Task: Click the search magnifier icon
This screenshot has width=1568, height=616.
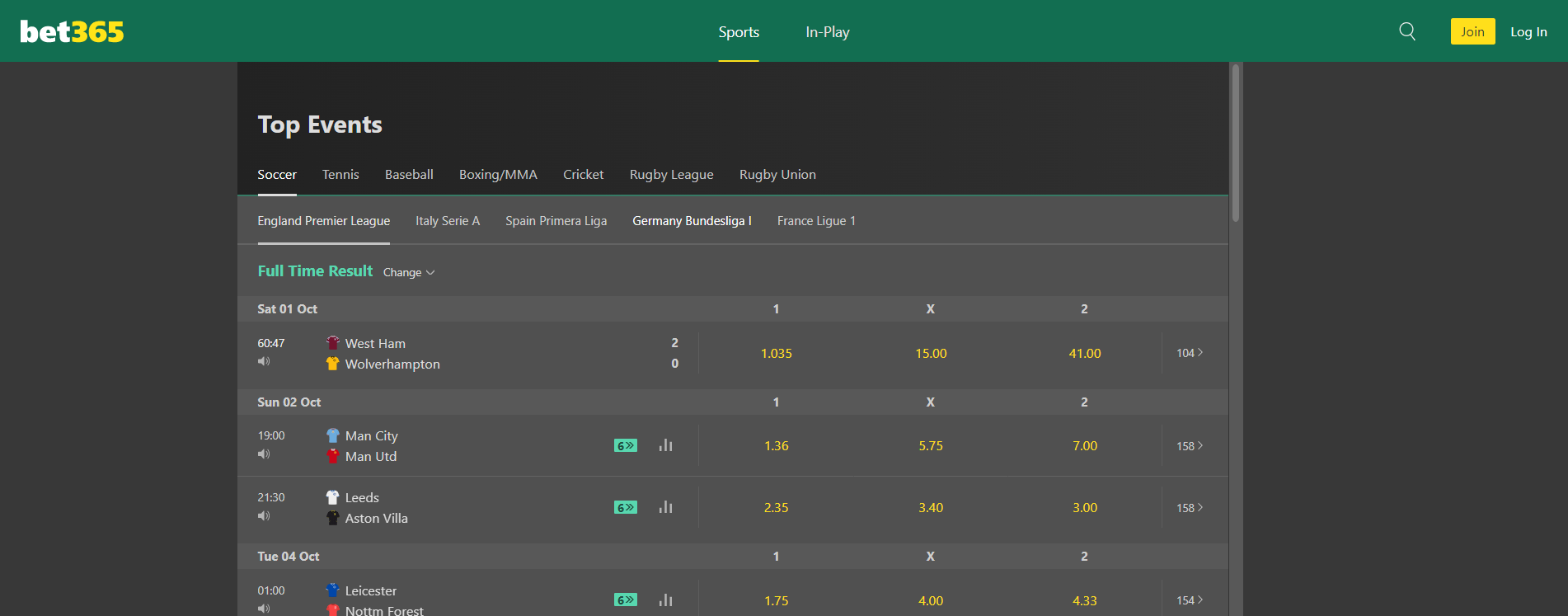Action: (x=1407, y=31)
